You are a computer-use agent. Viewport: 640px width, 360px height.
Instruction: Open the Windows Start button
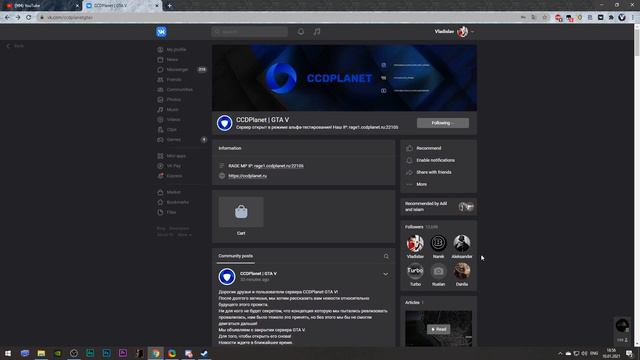(8, 353)
